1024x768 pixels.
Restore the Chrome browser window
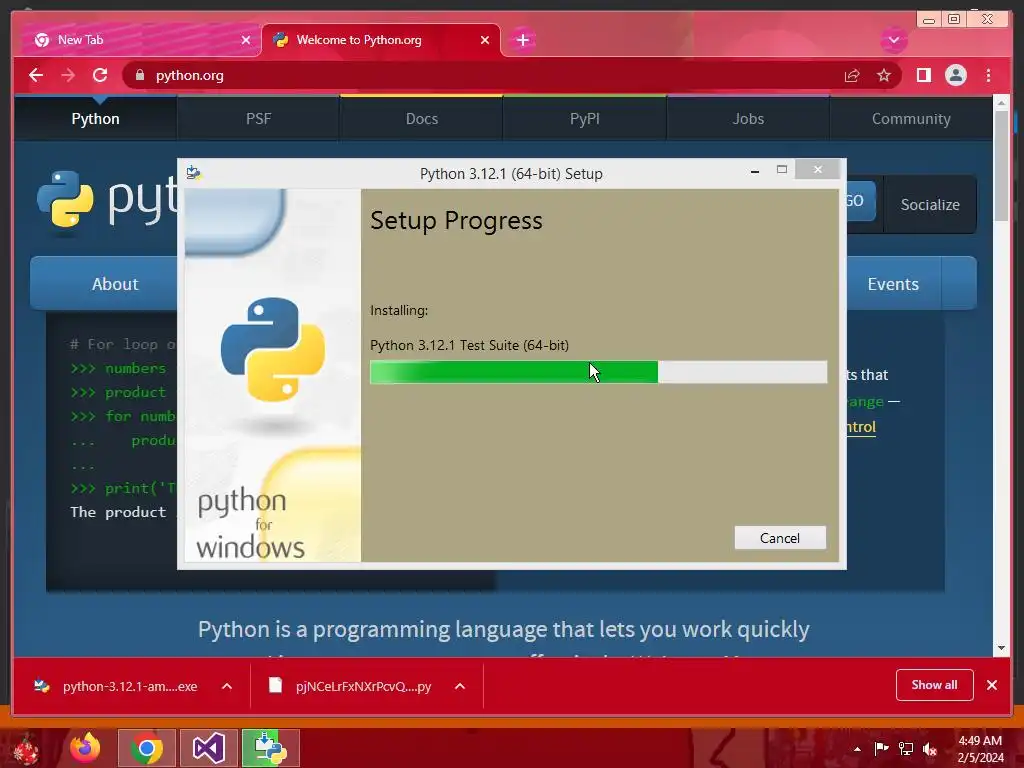[953, 20]
